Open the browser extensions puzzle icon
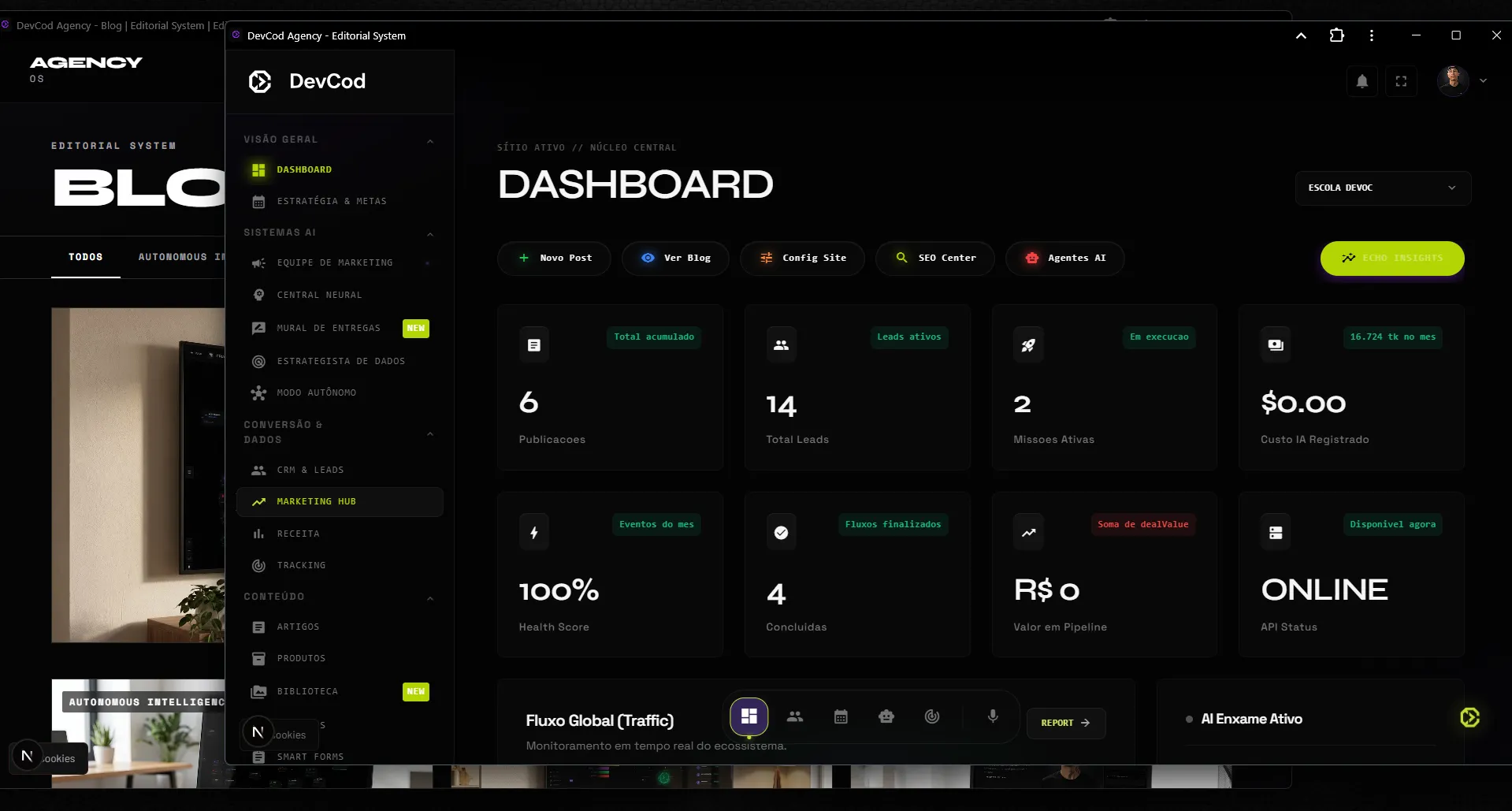The image size is (1512, 811). 1336,35
